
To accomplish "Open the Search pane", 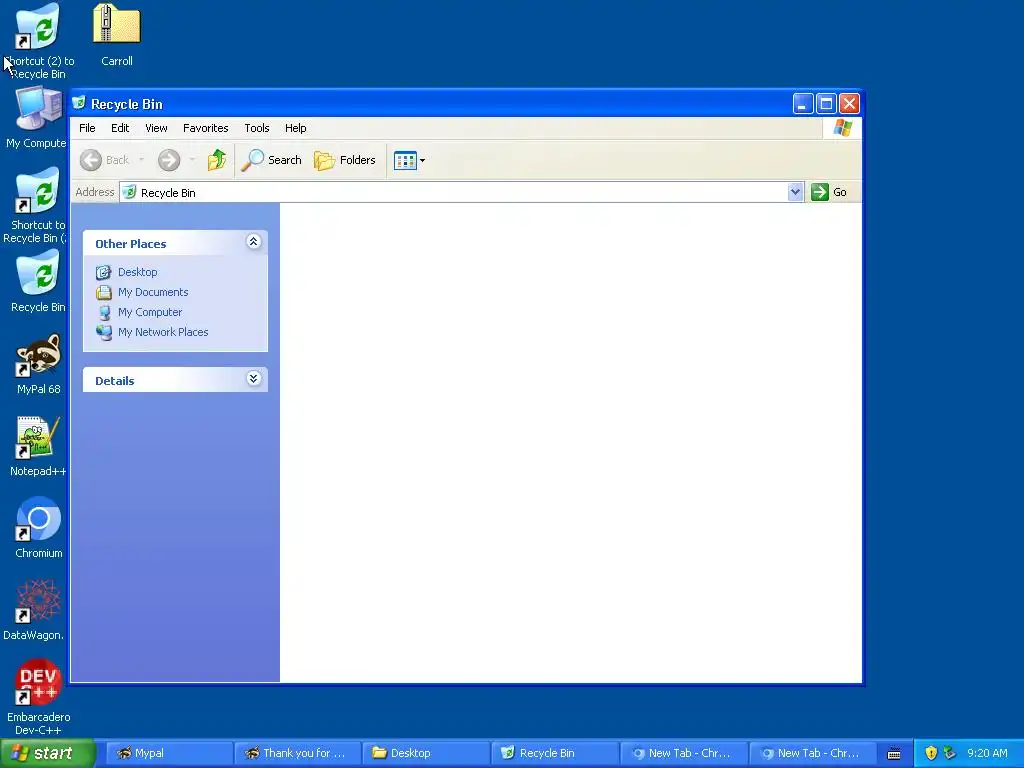I will [x=272, y=160].
